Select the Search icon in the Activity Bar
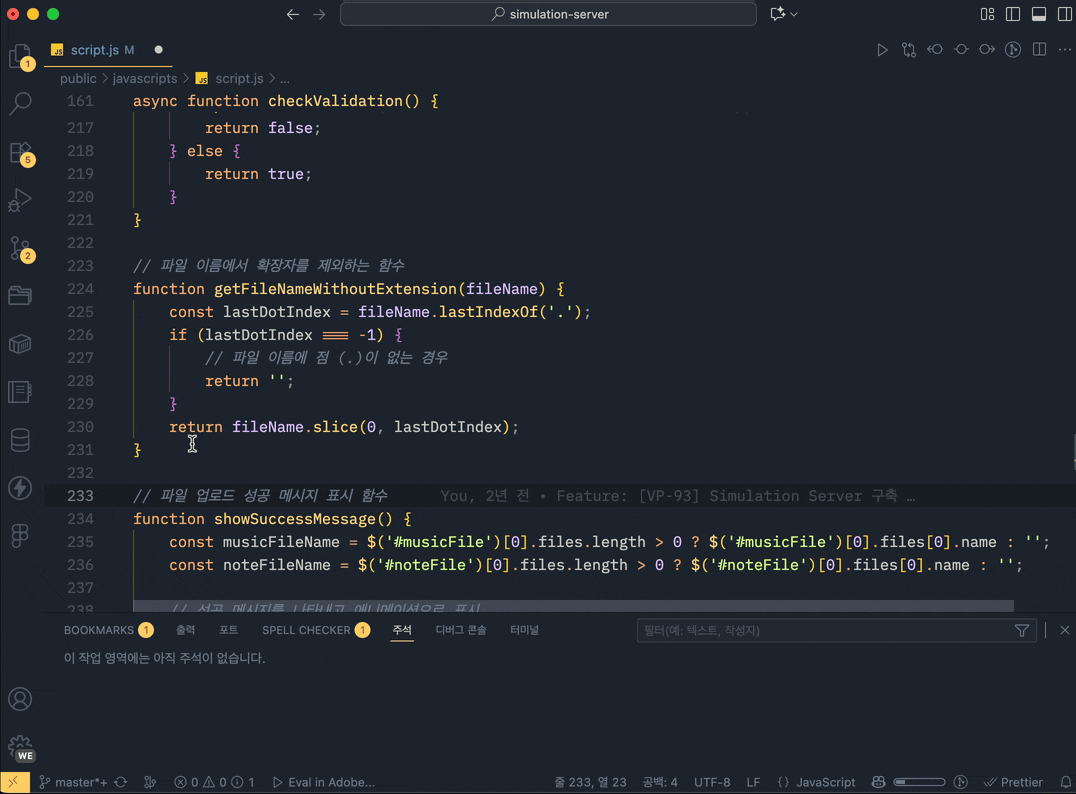This screenshot has height=794, width=1076. (21, 103)
